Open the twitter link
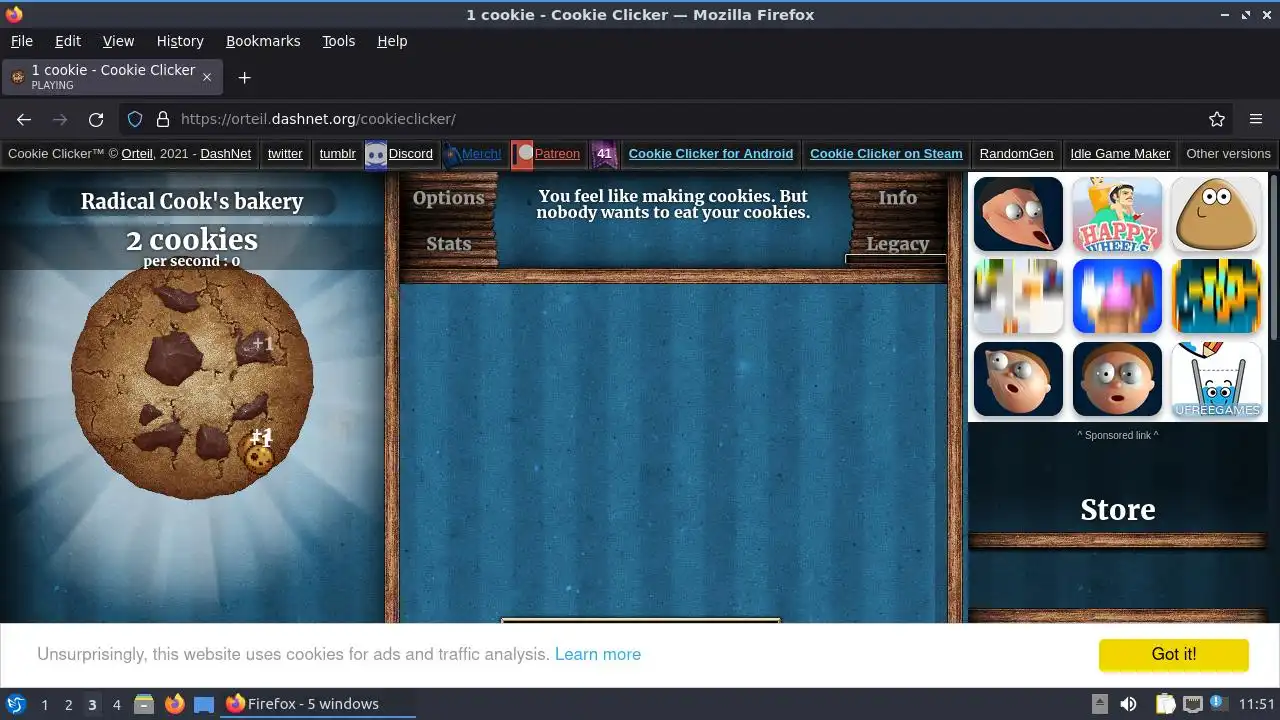 [x=285, y=153]
